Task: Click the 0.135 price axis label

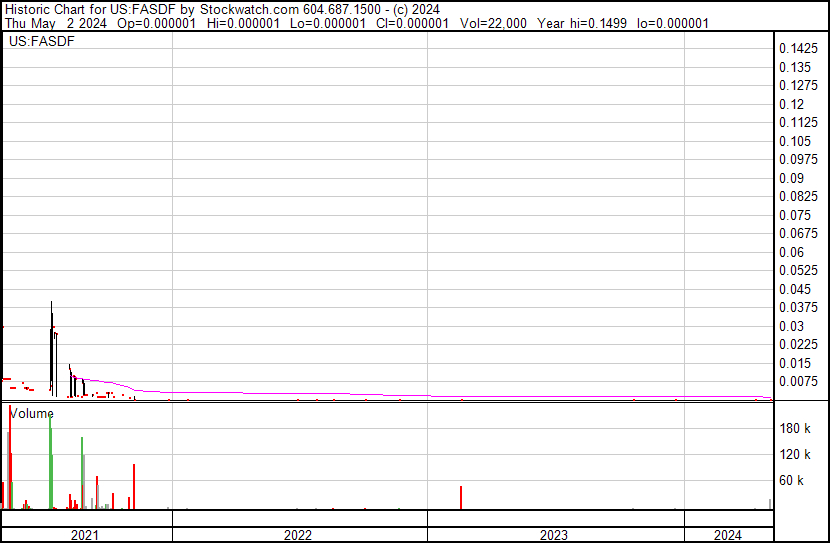Action: [x=795, y=67]
